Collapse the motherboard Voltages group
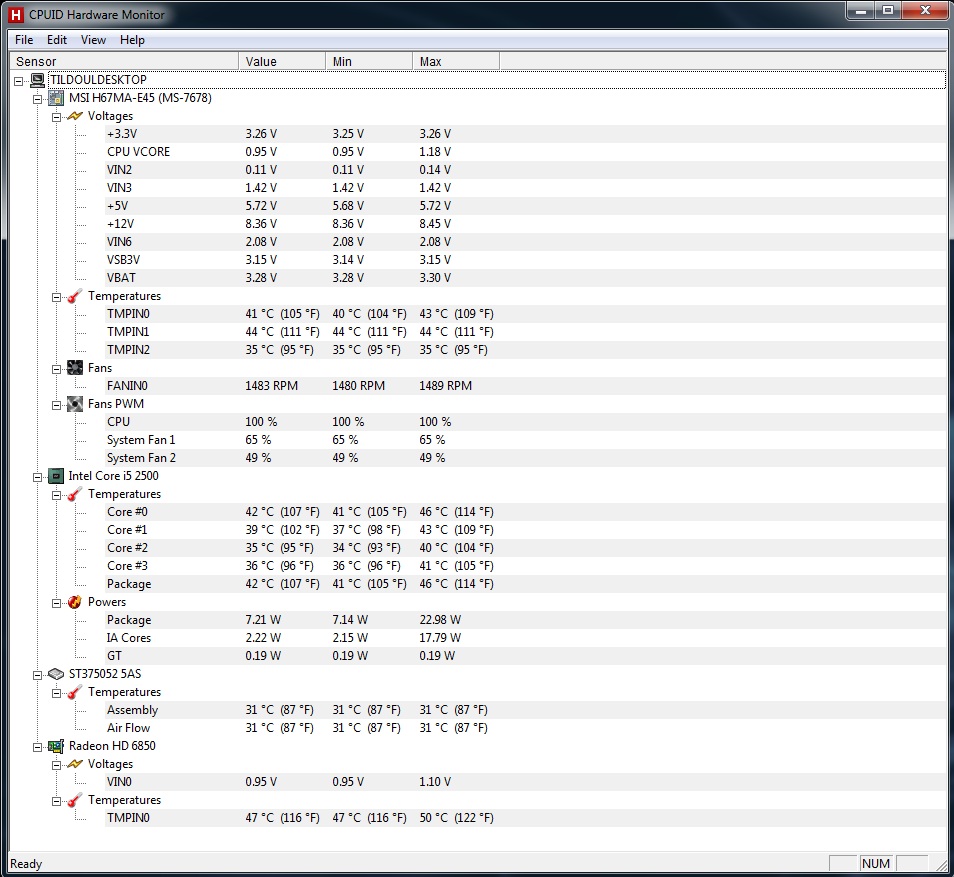Viewport: 954px width, 877px height. (x=57, y=117)
